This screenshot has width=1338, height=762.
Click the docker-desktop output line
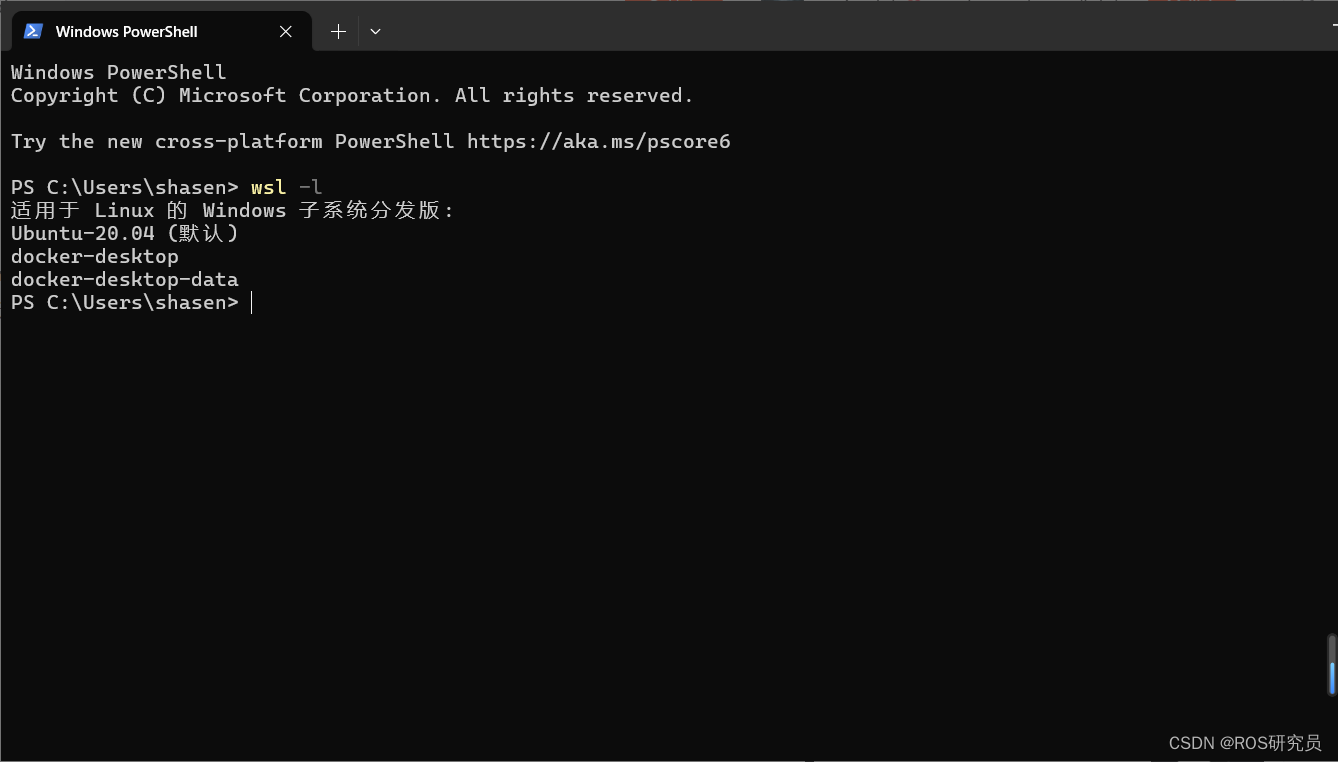pyautogui.click(x=95, y=257)
